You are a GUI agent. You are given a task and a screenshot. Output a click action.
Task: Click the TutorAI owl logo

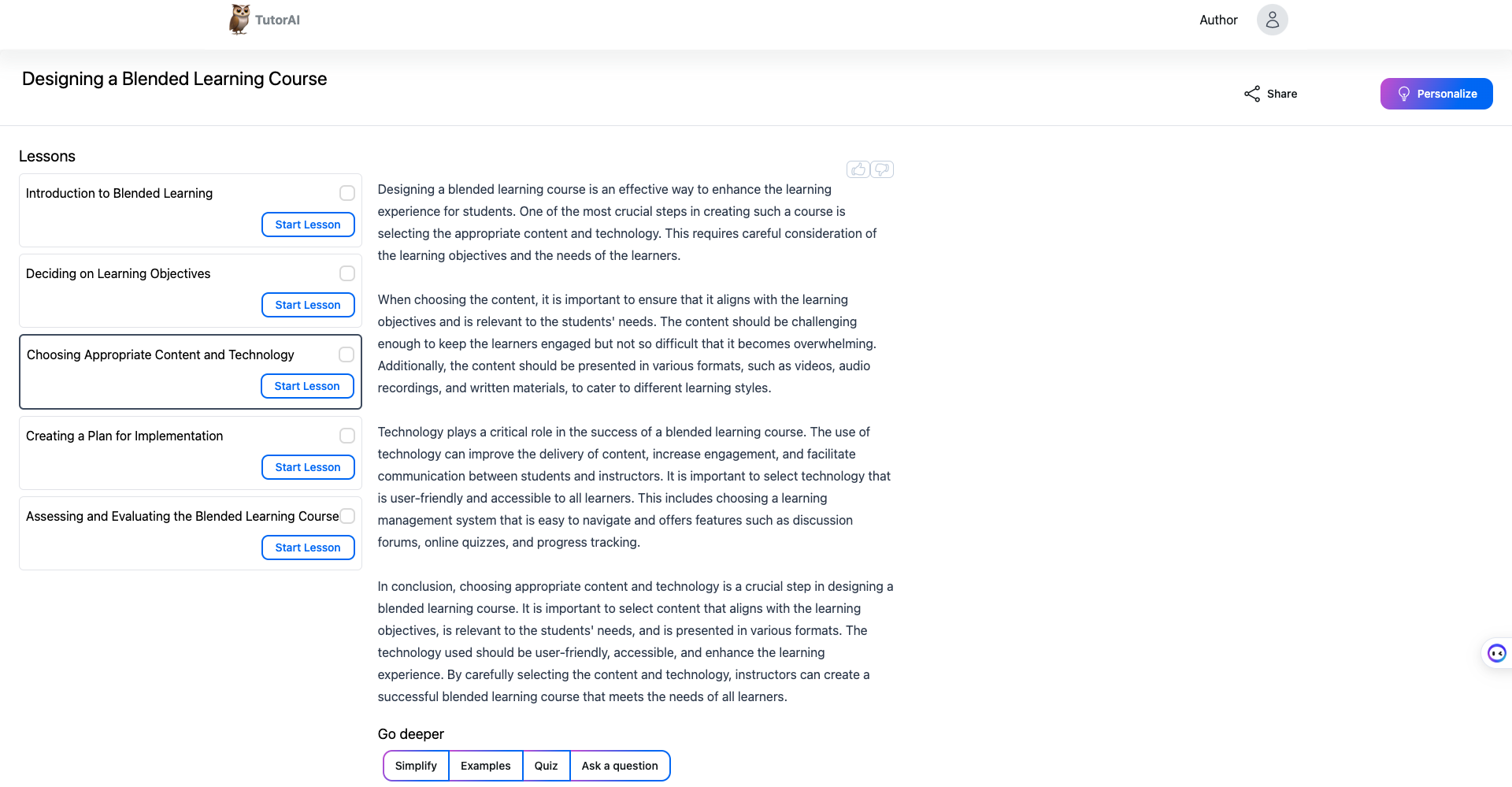(x=239, y=19)
